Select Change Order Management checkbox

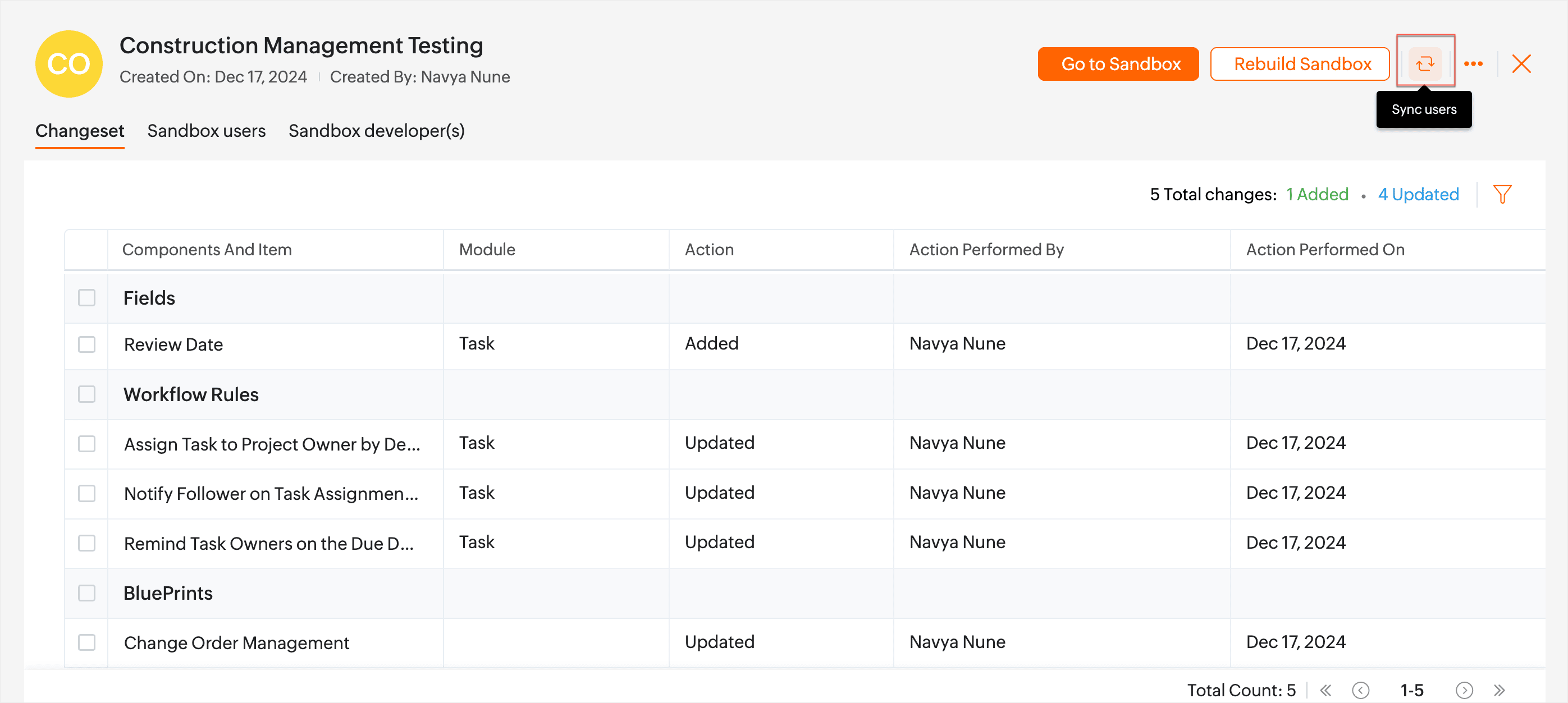point(86,642)
